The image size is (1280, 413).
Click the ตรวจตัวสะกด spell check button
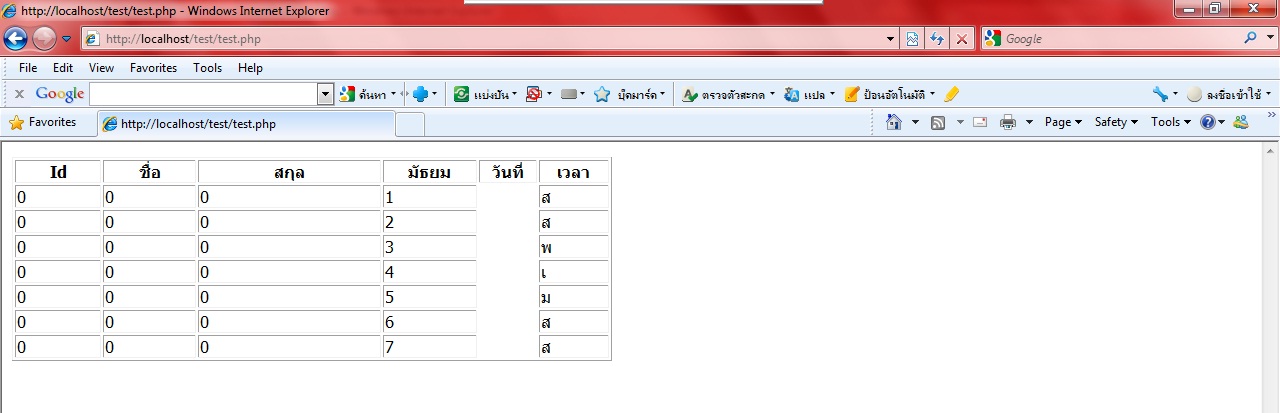[x=728, y=94]
